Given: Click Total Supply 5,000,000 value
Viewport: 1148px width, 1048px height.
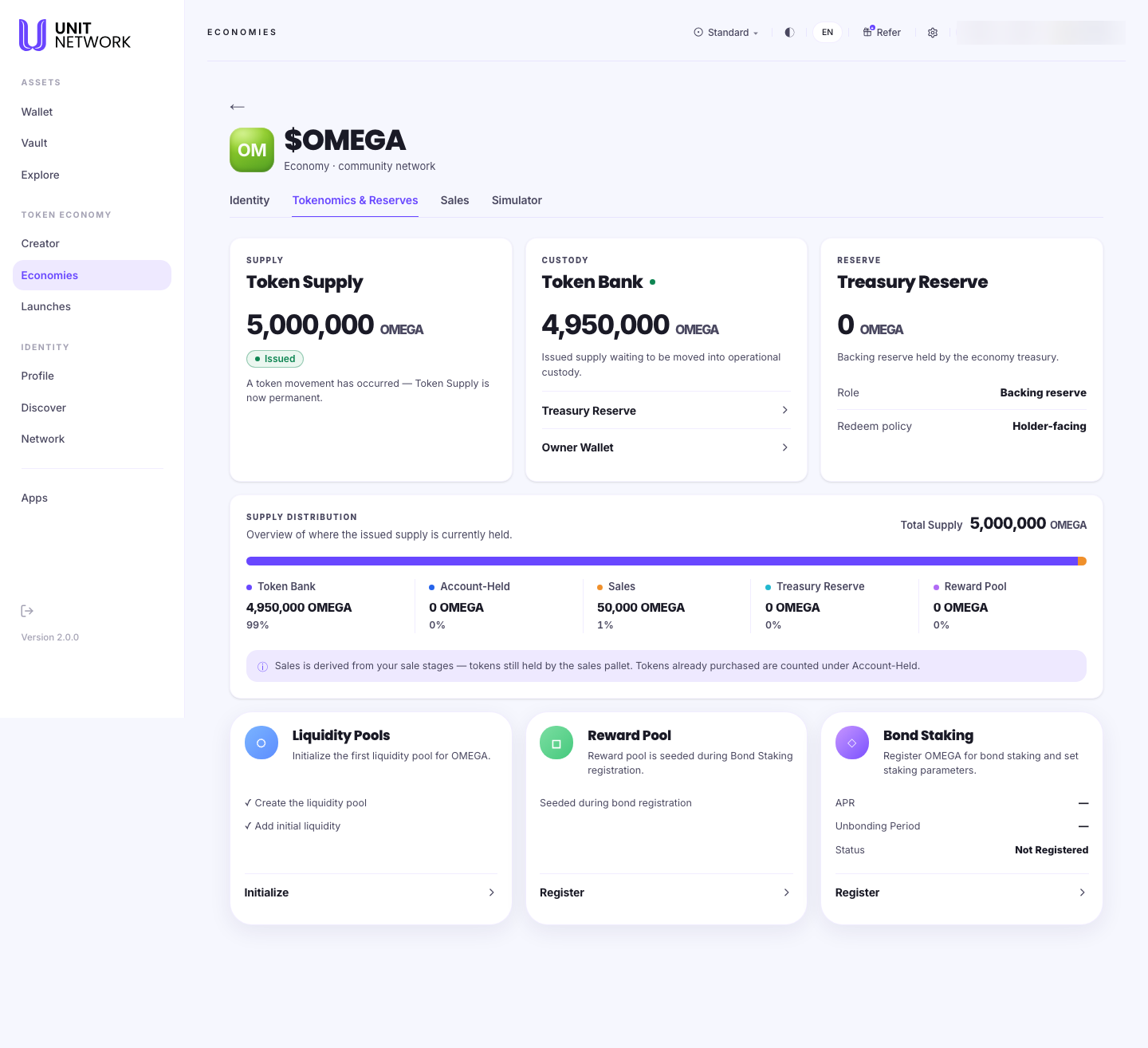Looking at the screenshot, I should pos(1028,524).
